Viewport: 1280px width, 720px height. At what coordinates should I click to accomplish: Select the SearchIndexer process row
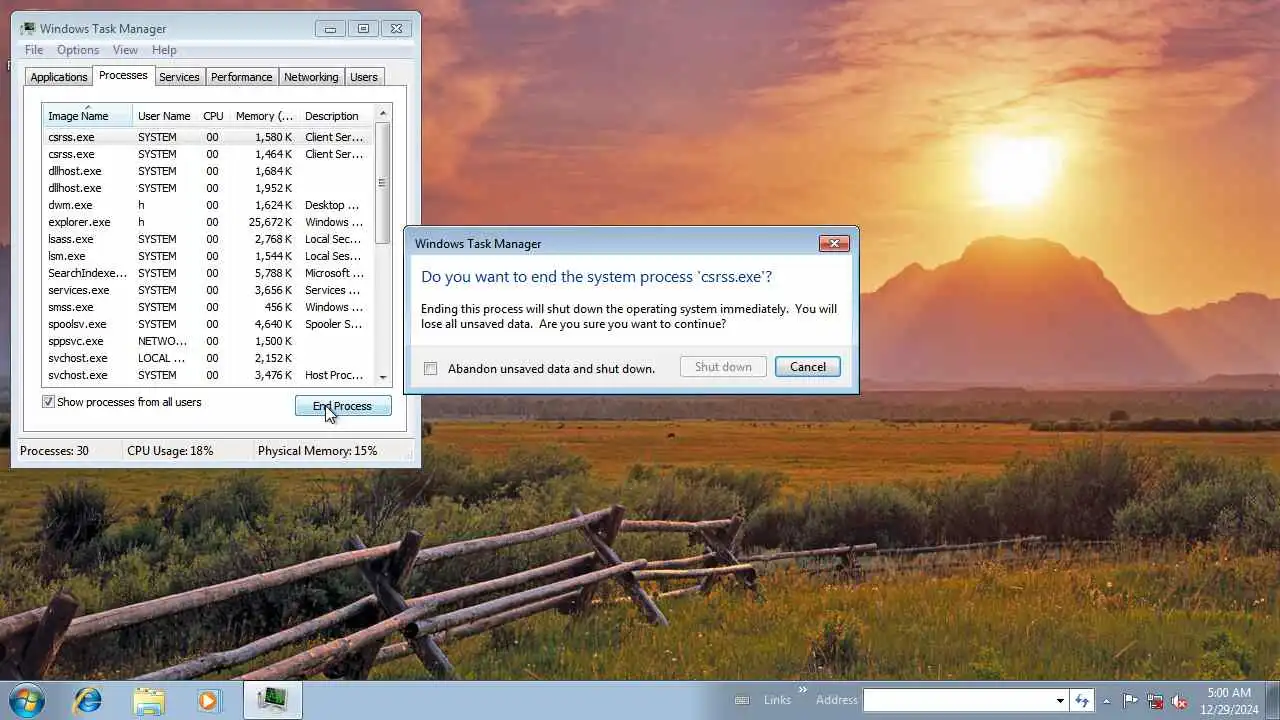click(208, 273)
